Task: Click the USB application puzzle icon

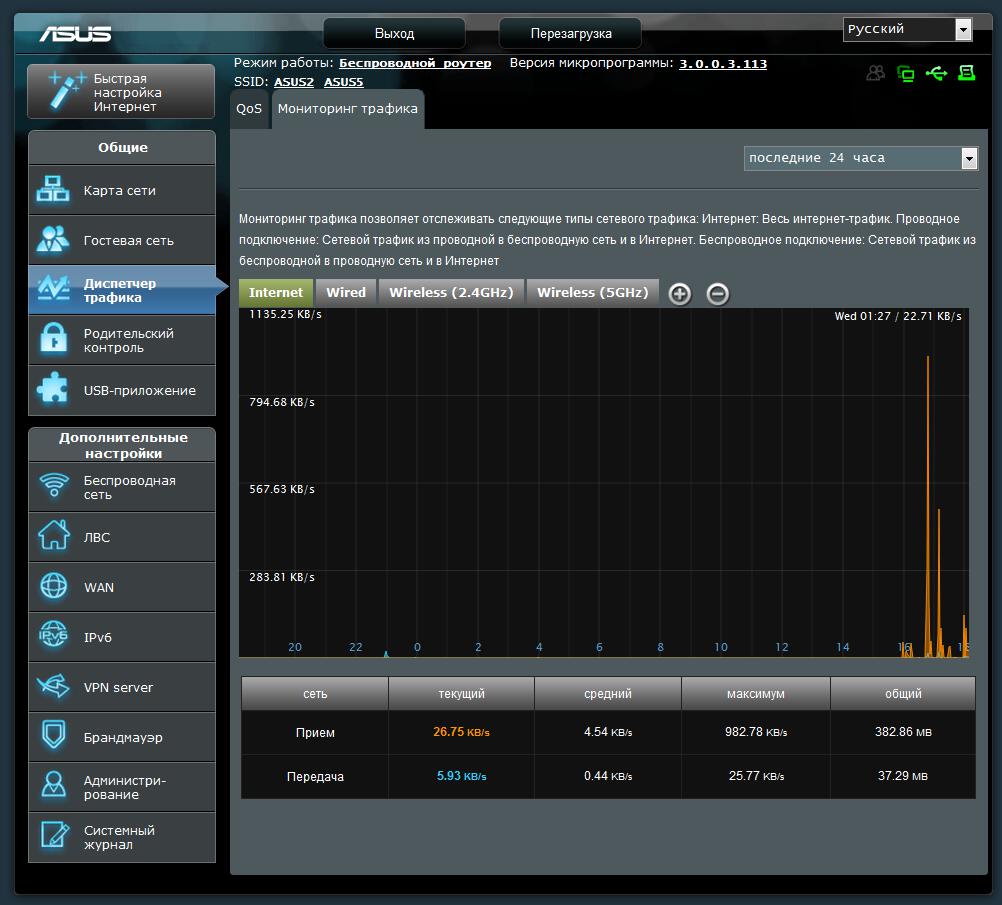Action: click(x=53, y=389)
